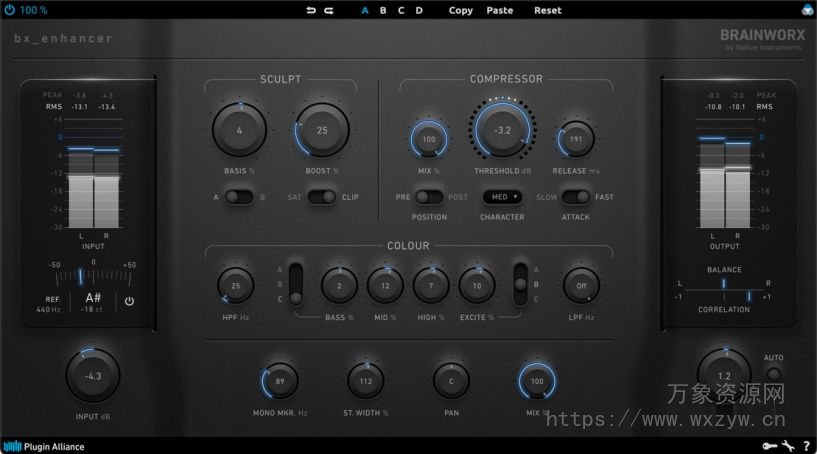Click the output RMS value -10.8
This screenshot has width=817, height=454.
[x=713, y=107]
